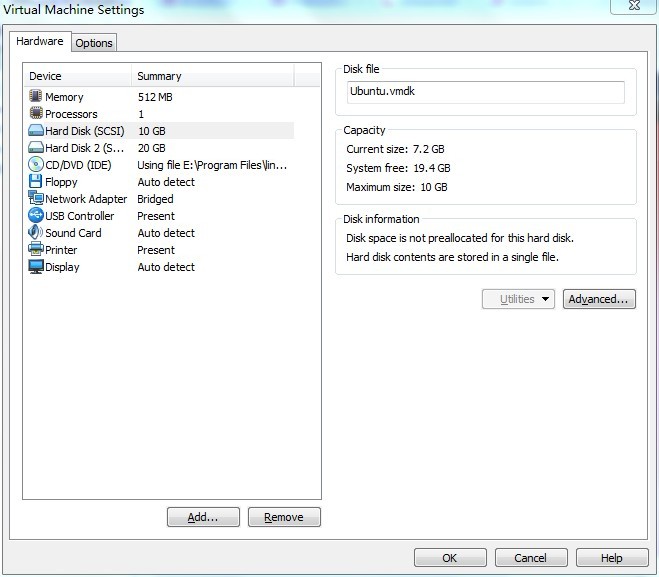This screenshot has width=659, height=577.
Task: Click the Network Adapter icon
Action: [x=36, y=198]
